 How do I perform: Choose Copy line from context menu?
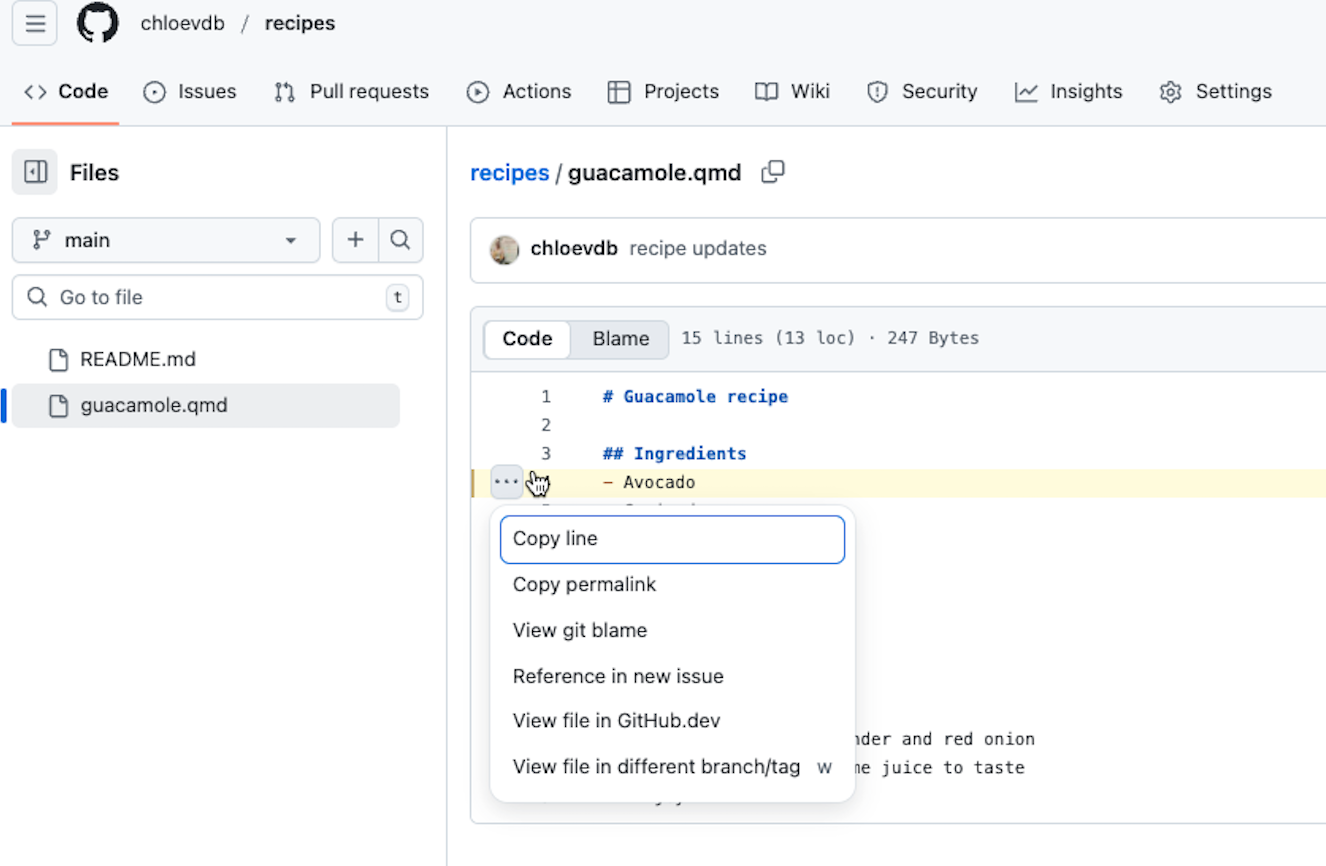pyautogui.click(x=672, y=539)
